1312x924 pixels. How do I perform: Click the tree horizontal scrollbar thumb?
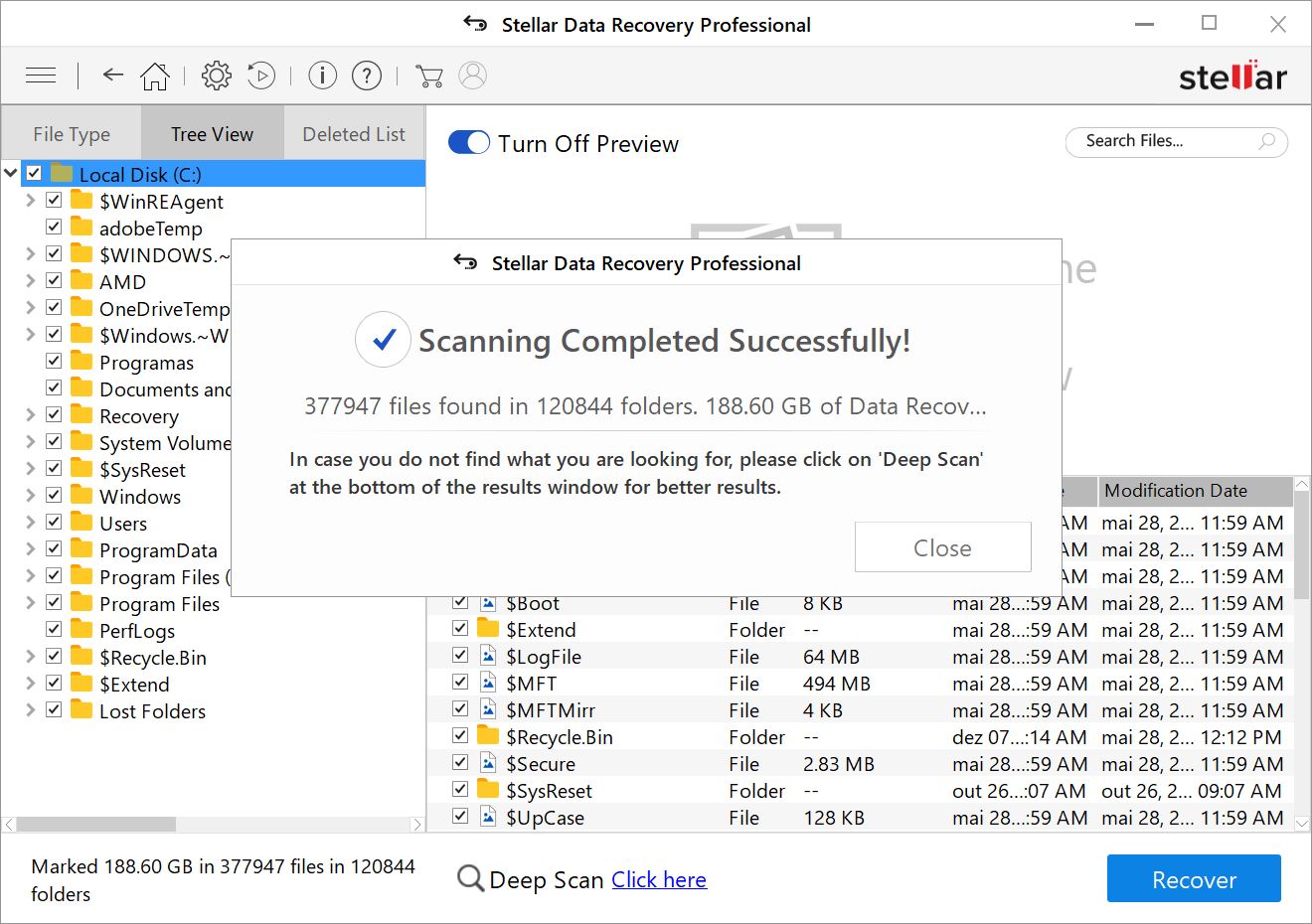coord(96,825)
